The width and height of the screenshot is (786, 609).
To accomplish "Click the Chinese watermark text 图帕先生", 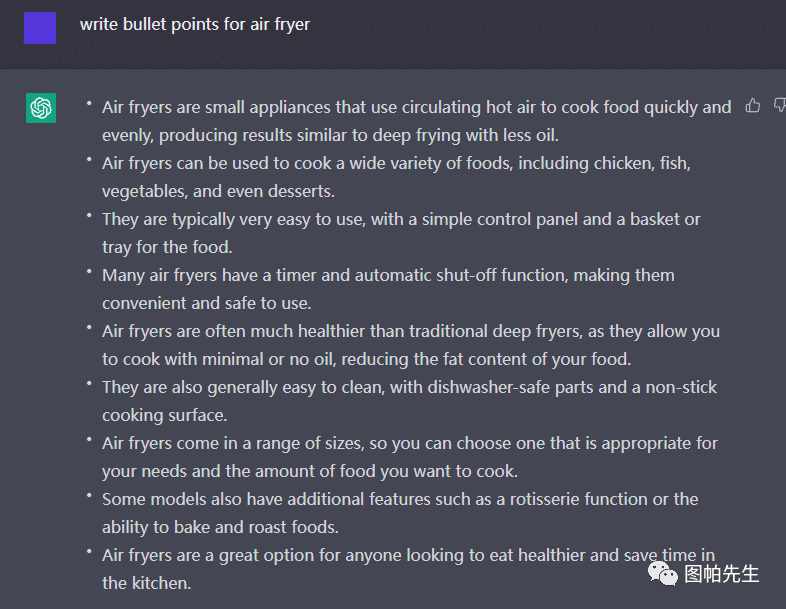I will pos(721,574).
